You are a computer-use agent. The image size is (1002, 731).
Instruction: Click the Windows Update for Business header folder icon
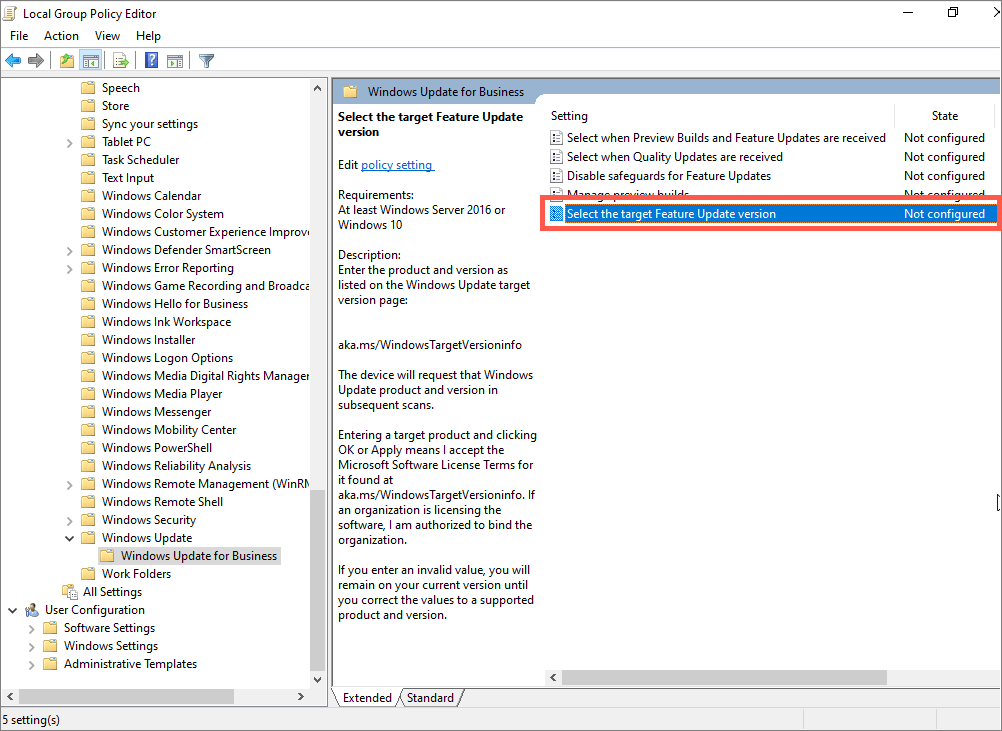pos(350,91)
